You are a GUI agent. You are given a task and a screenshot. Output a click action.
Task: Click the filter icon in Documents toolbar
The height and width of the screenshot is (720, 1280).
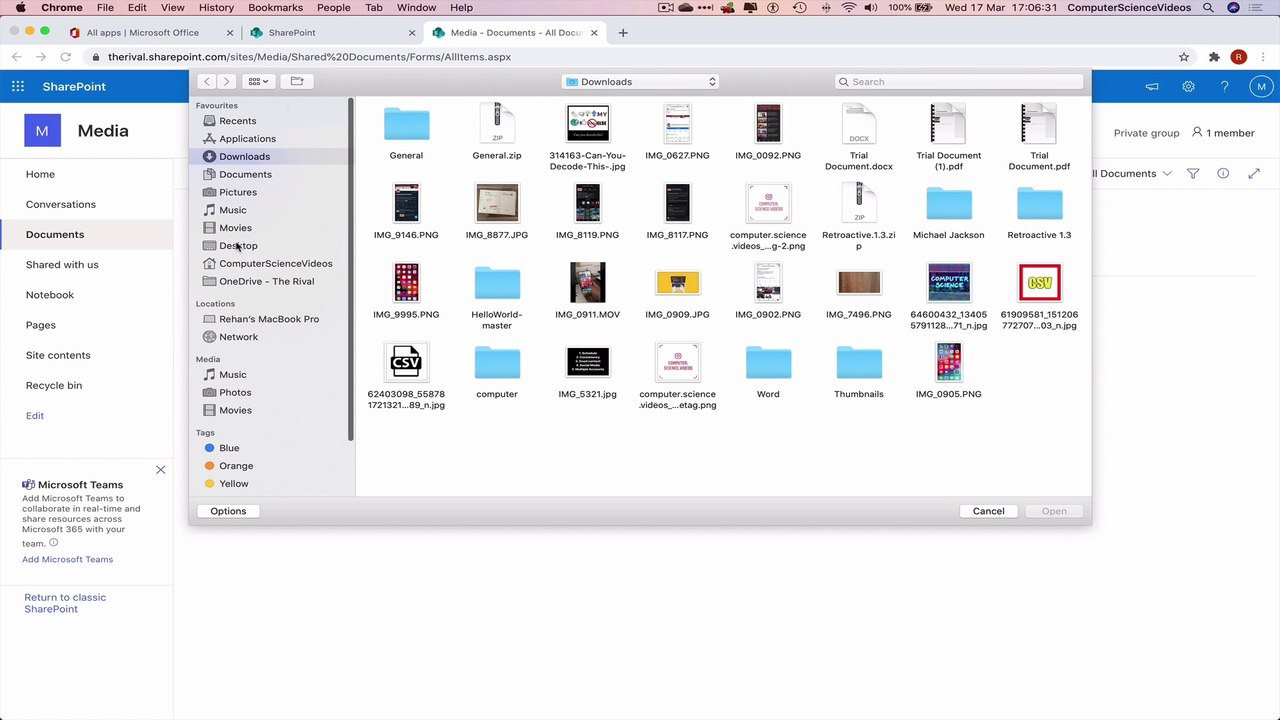(x=1193, y=174)
